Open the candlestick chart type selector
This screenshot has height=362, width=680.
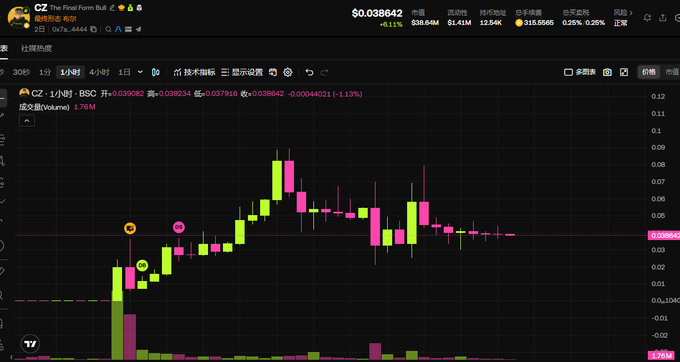point(156,72)
